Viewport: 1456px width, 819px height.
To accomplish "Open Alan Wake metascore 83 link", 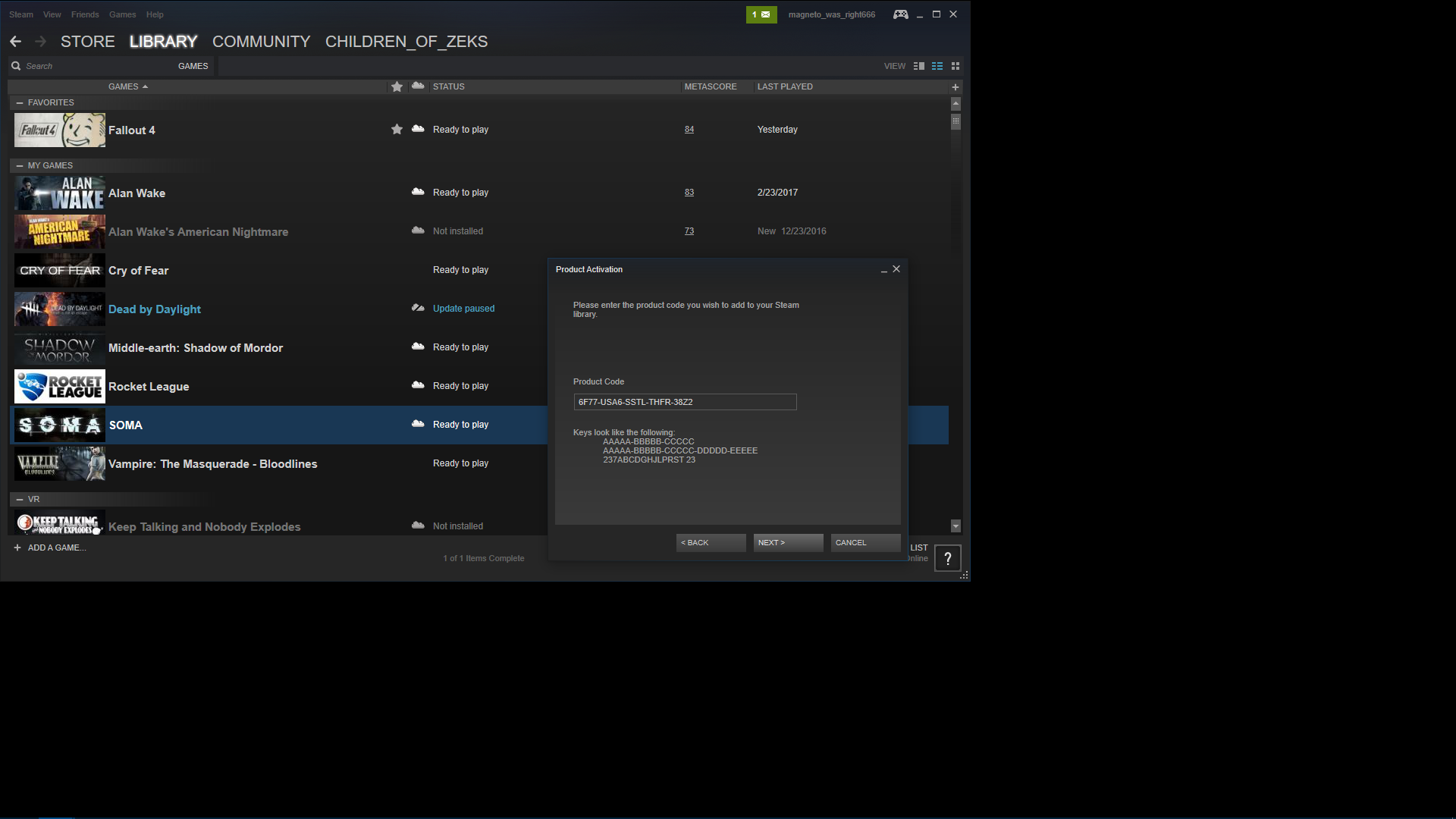I will pyautogui.click(x=689, y=193).
